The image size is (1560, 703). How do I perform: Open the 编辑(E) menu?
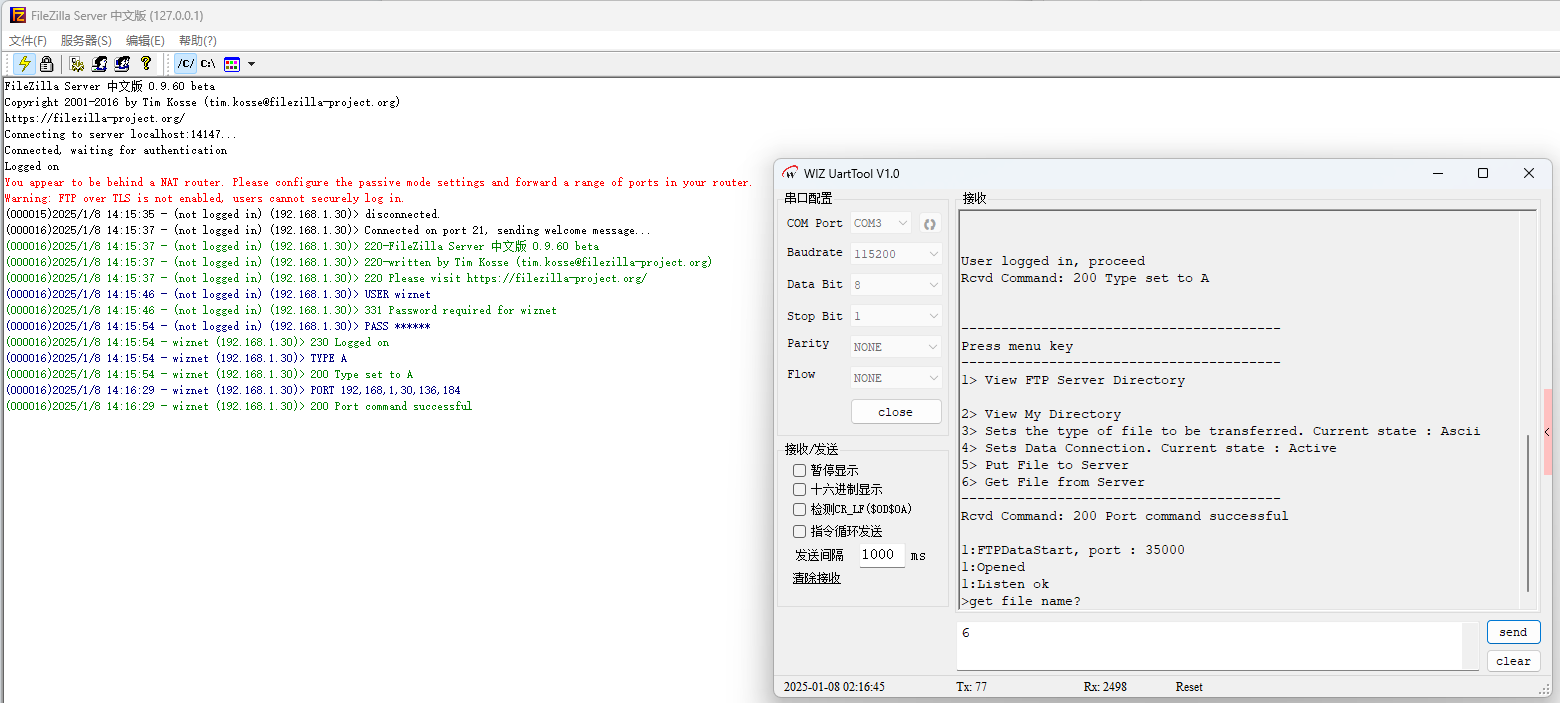pos(145,41)
